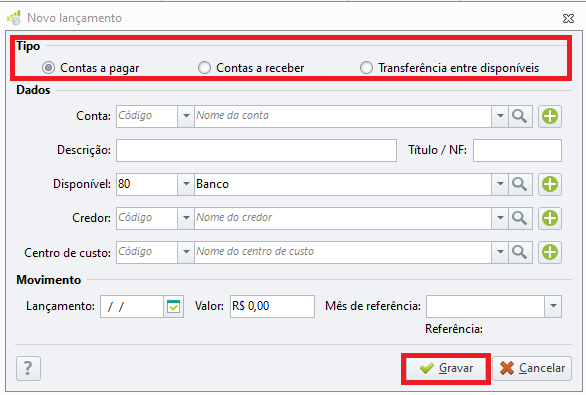
Task: Open the Disponível search magnifier
Action: pos(520,184)
